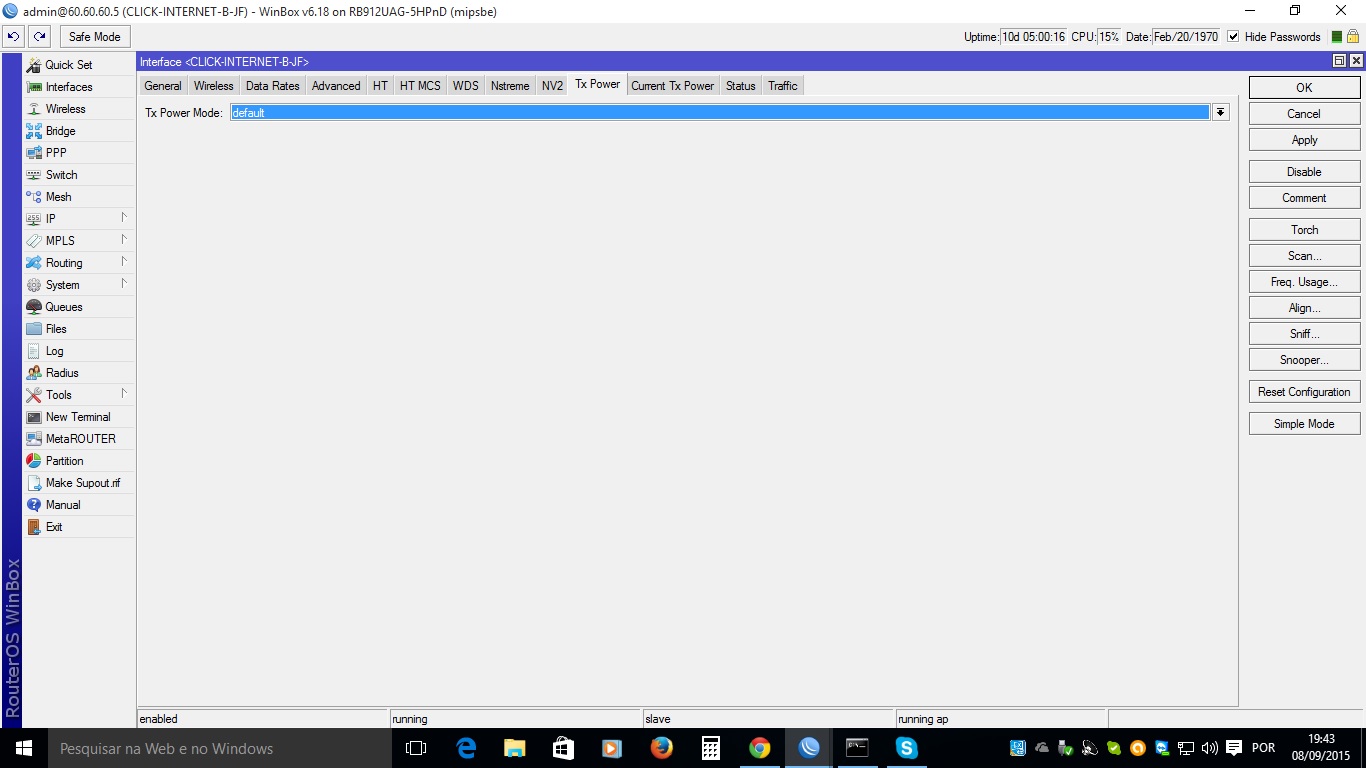Switch to the General tab

pos(163,86)
